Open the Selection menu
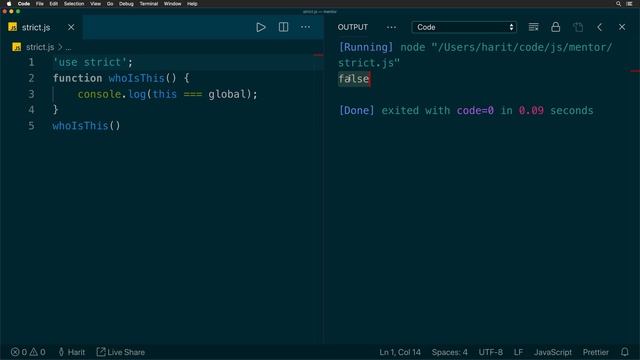This screenshot has height=360, width=640. point(74,4)
